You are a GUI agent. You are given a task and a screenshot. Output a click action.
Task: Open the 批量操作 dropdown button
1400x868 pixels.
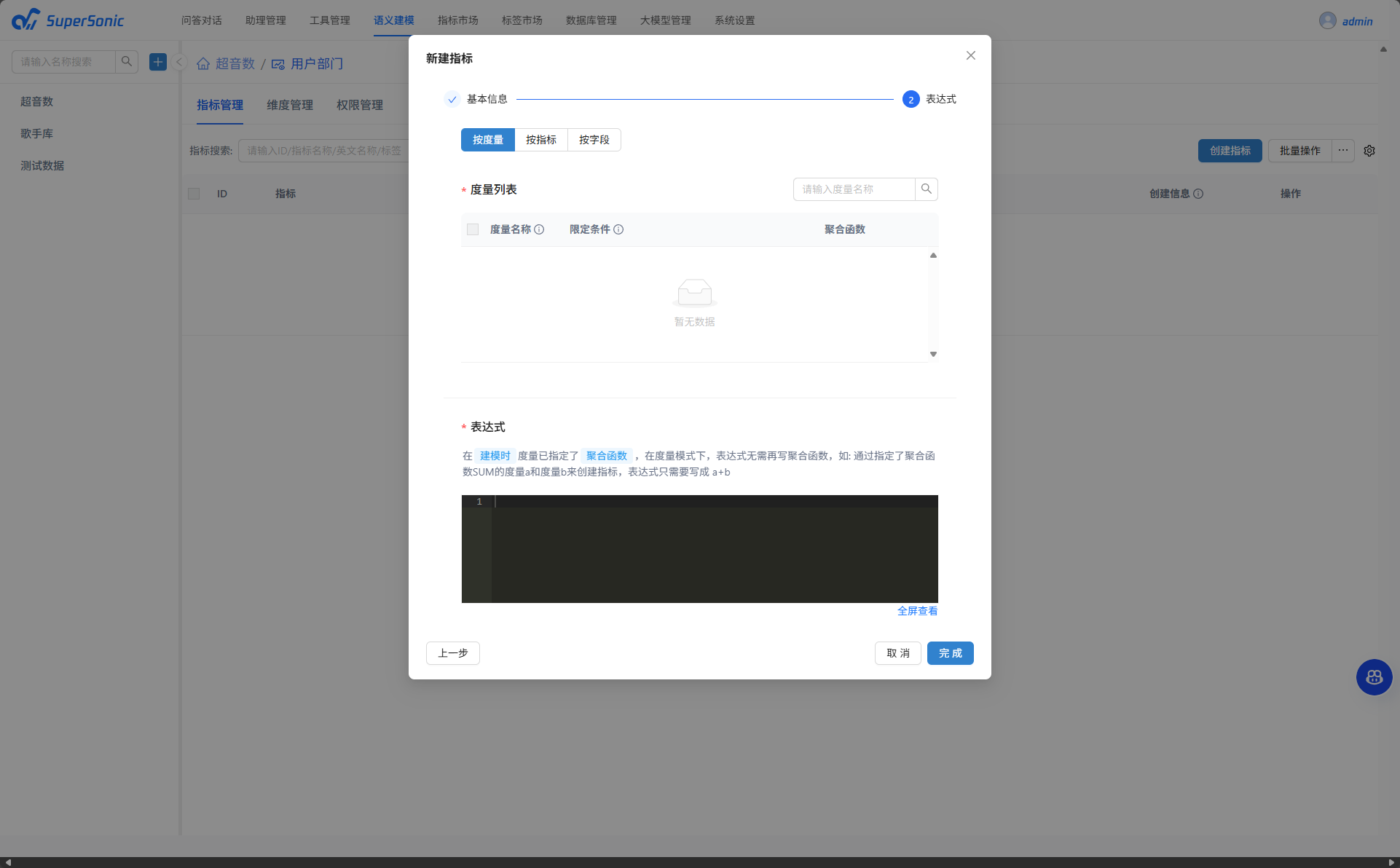coord(1299,151)
